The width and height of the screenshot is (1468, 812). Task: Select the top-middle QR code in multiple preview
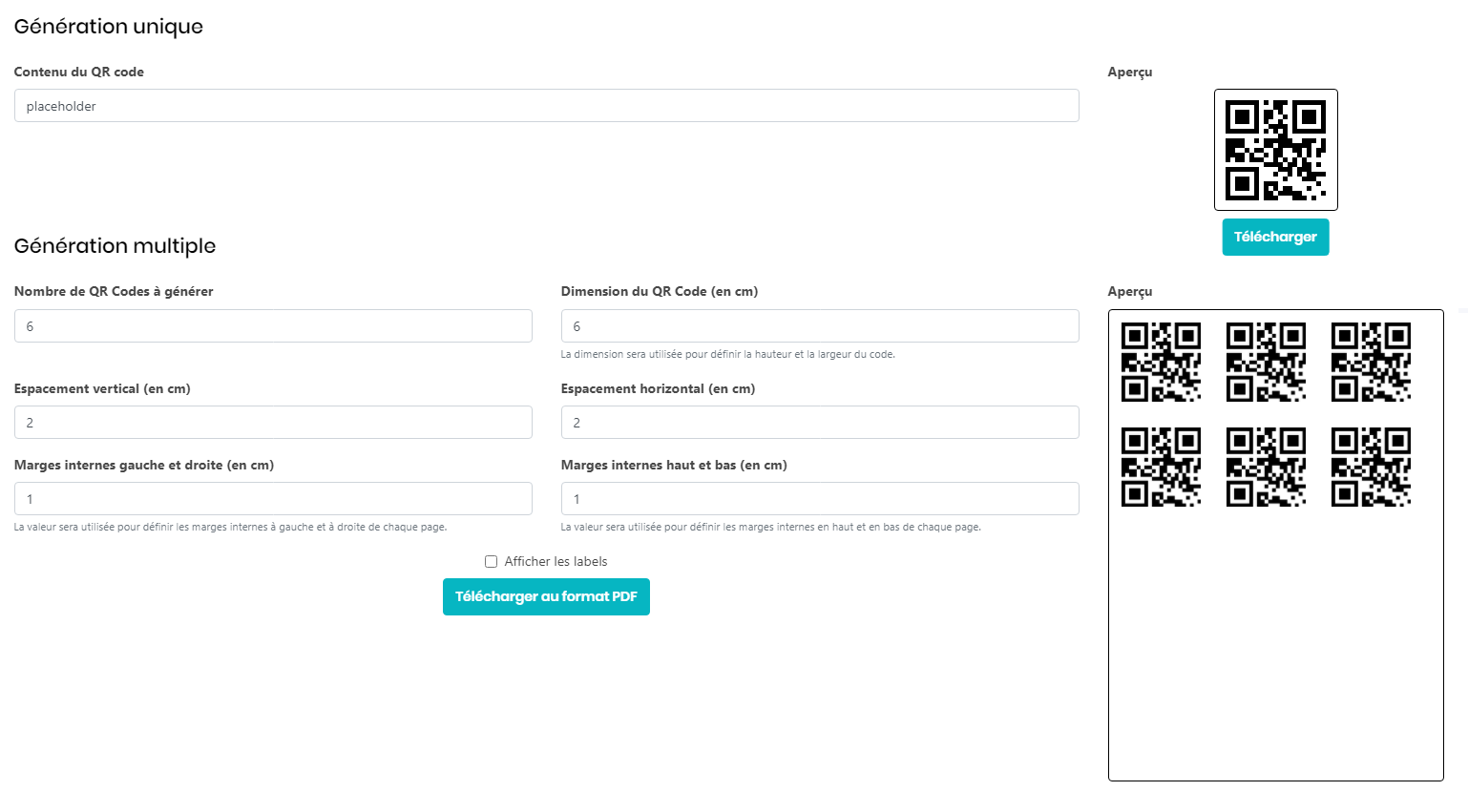[x=1266, y=362]
